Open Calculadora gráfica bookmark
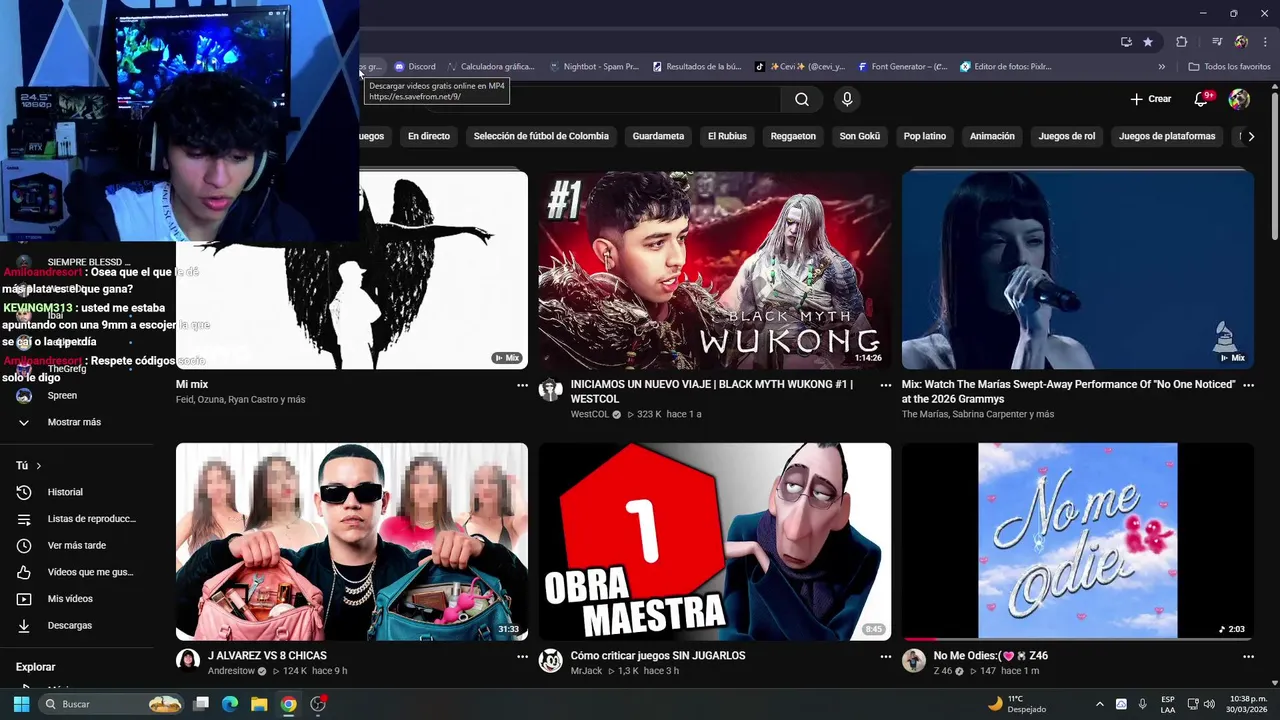This screenshot has height=720, width=1280. point(490,67)
